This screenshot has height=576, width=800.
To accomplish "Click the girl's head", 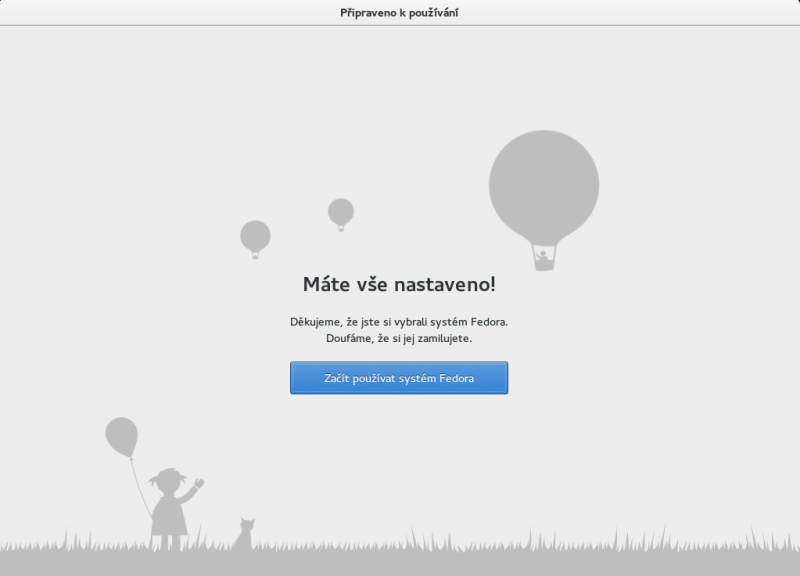I will point(168,481).
